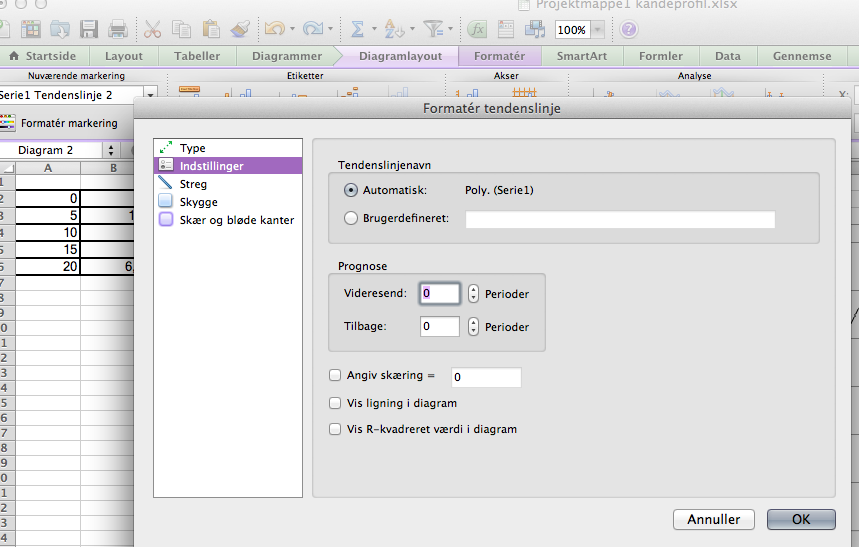Open the Diagram 2 name box stepper
859x547 pixels.
coord(111,150)
